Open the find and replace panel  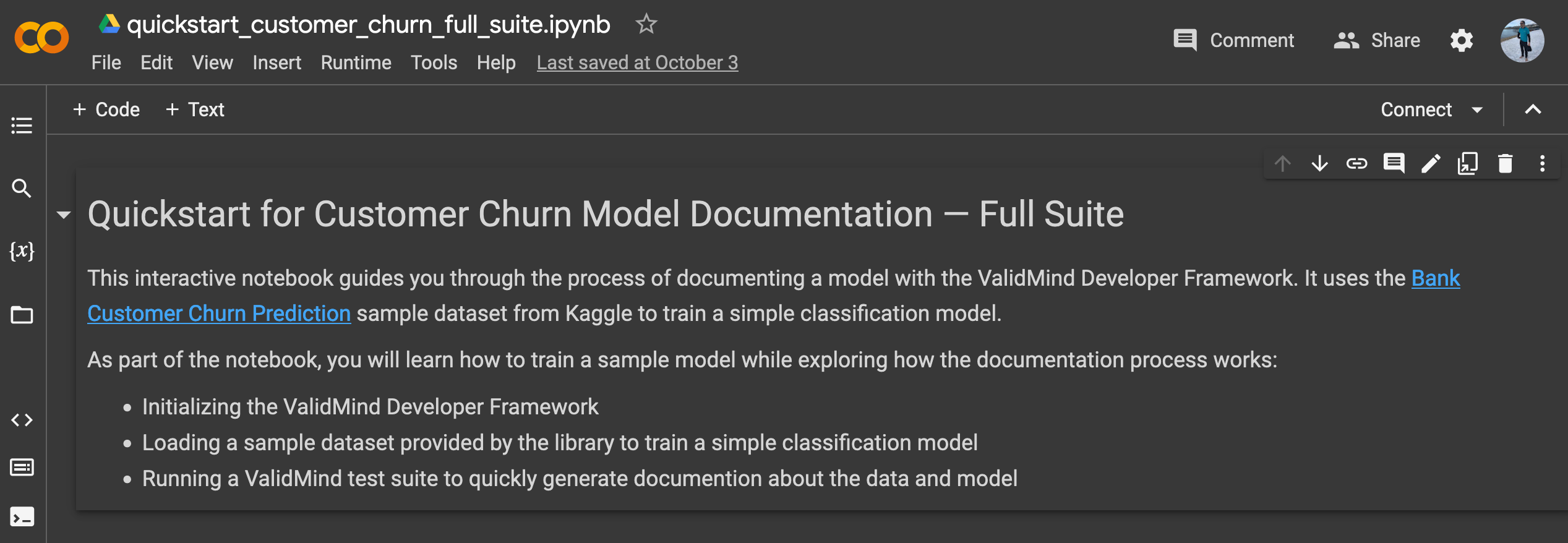[x=22, y=188]
